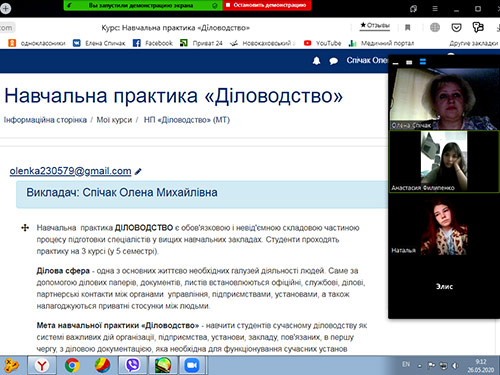
Task: Open the Новокаховський bookmark
Action: [x=263, y=43]
